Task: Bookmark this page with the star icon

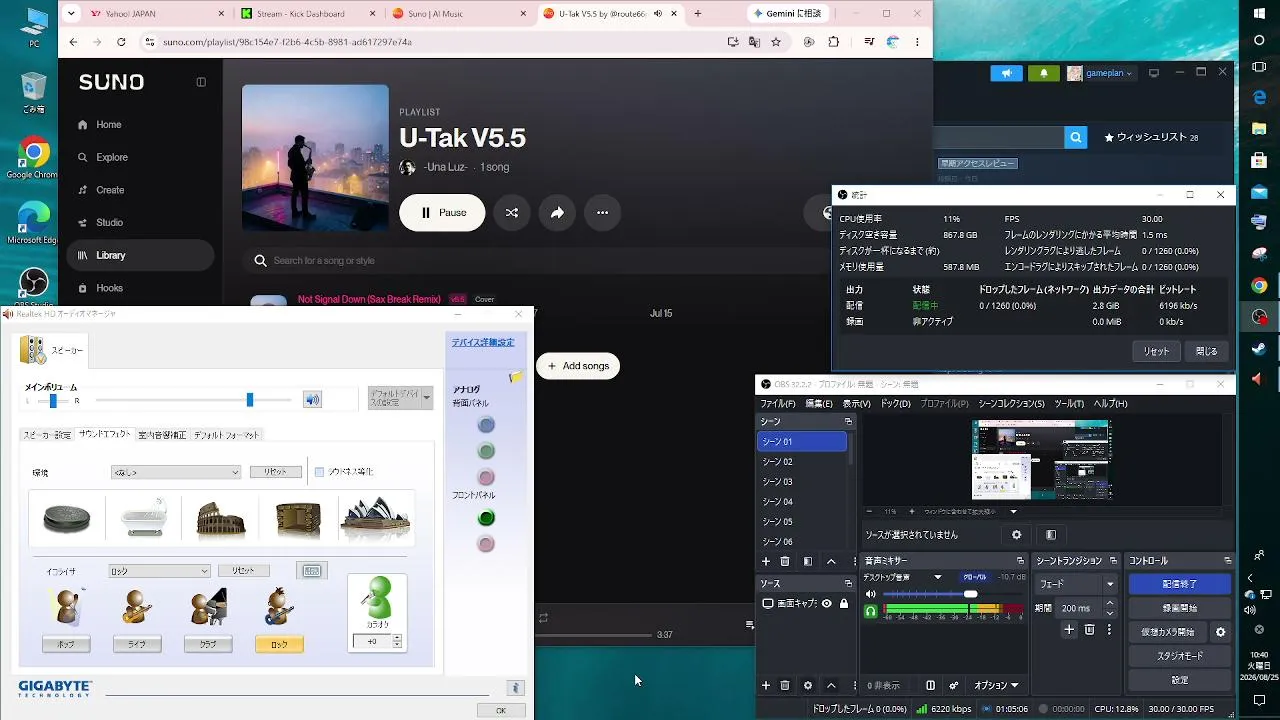Action: click(776, 42)
